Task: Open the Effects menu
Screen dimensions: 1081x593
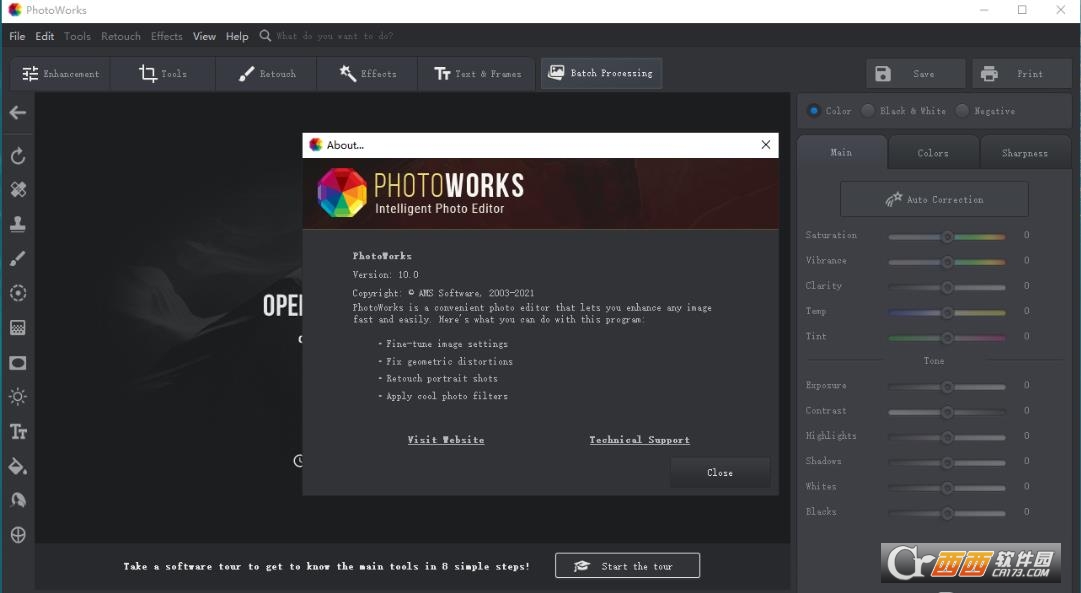Action: pos(167,36)
